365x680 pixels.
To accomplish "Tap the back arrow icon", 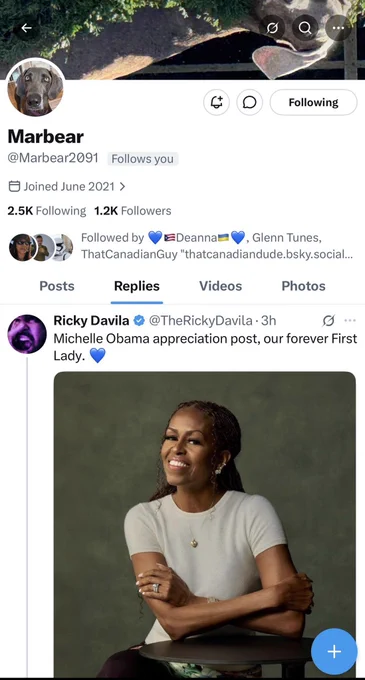I will click(x=26, y=28).
